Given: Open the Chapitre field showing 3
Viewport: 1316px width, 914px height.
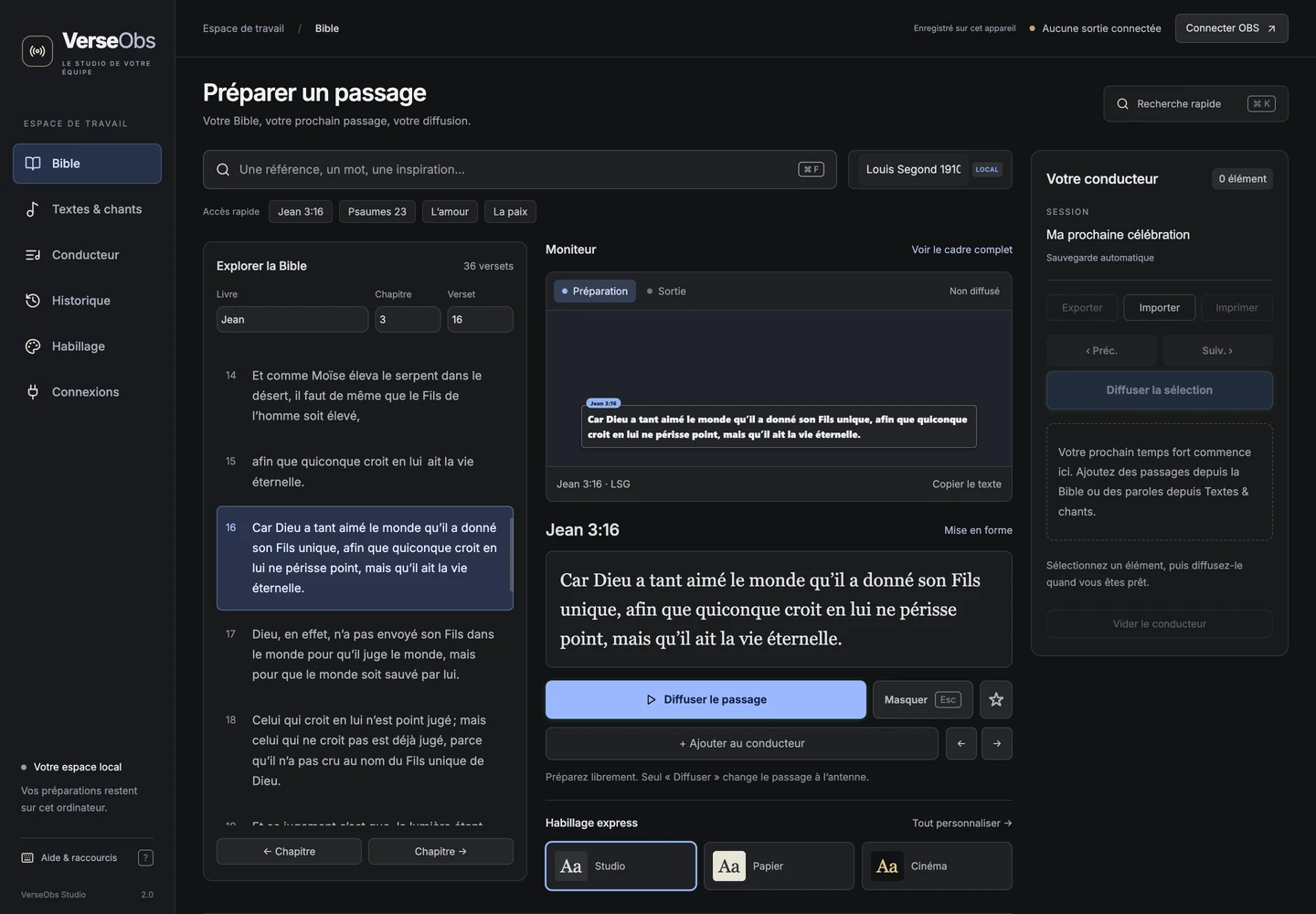Looking at the screenshot, I should (x=408, y=320).
